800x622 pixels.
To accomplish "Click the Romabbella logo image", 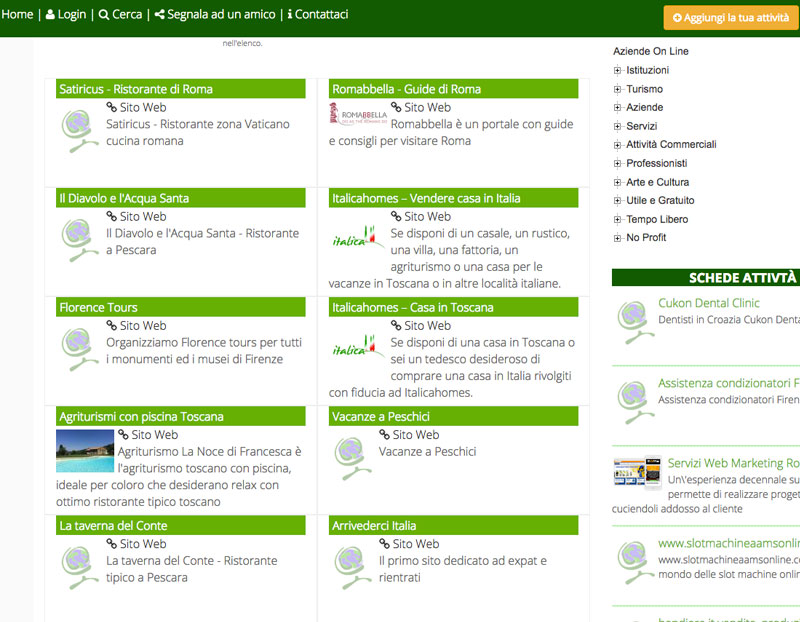I will 358,113.
